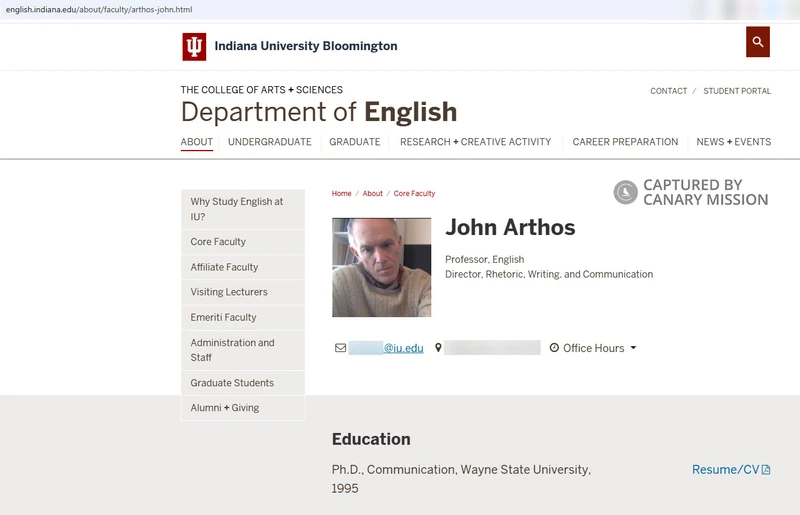The image size is (800, 515).
Task: Click the location pin icon
Action: [438, 348]
